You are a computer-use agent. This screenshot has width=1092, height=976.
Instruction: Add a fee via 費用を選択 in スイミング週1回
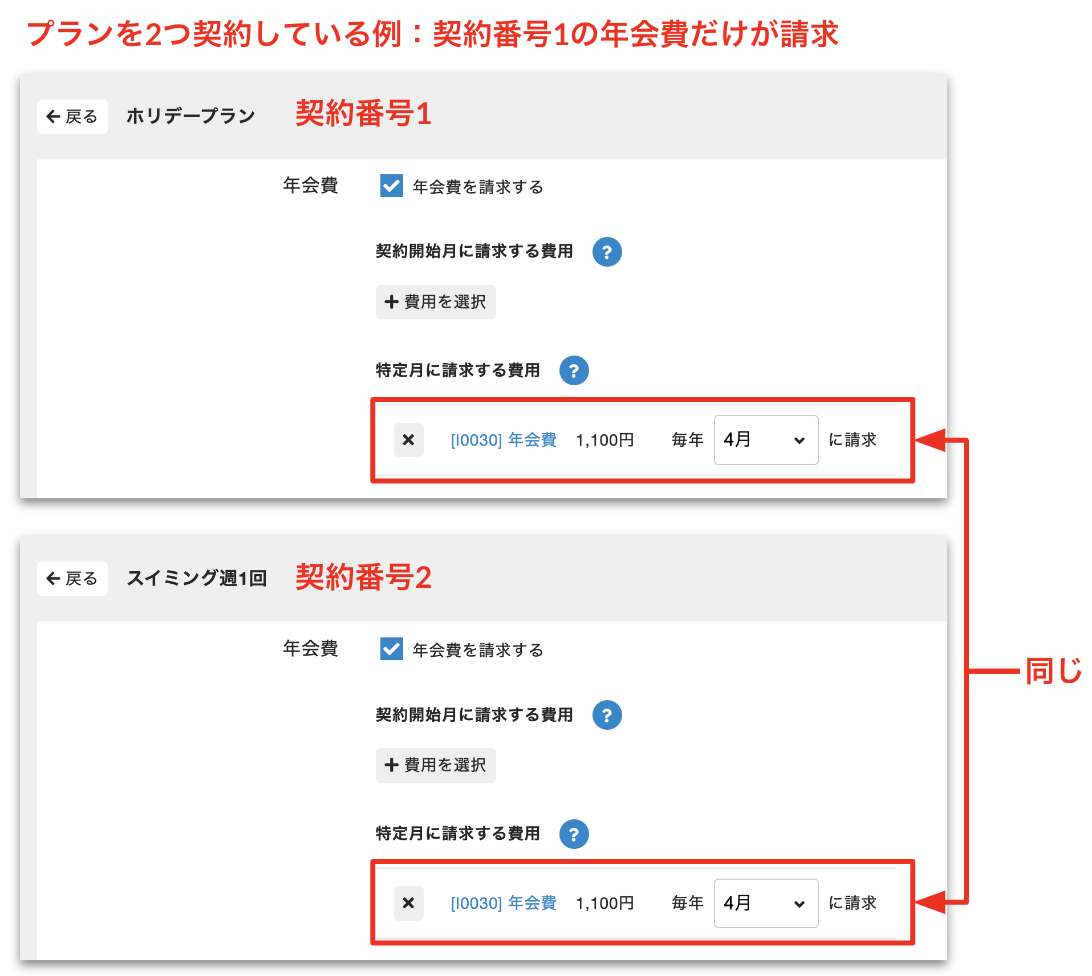436,766
